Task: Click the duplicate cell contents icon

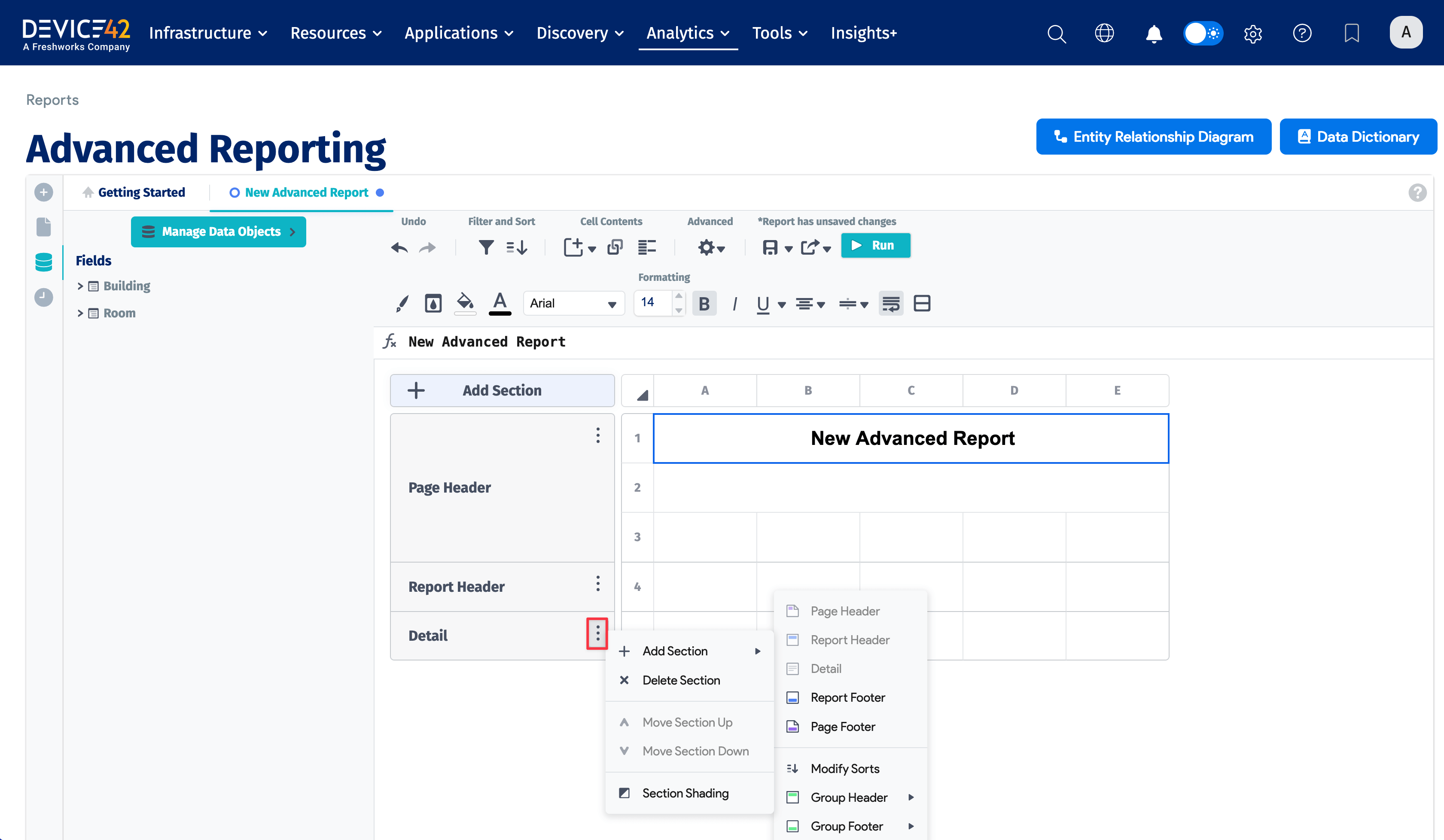Action: (x=615, y=247)
